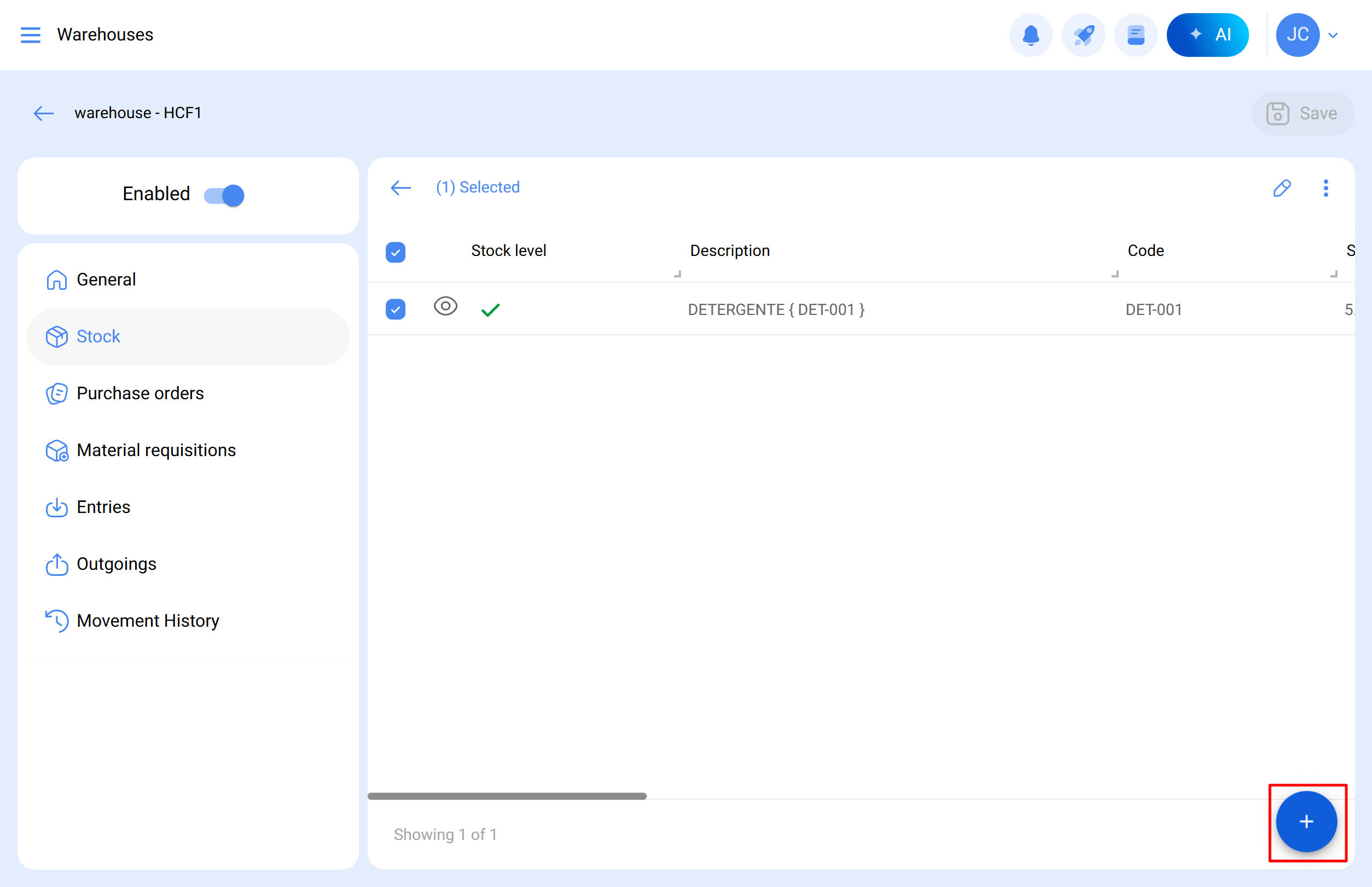Open the AI assistant button
Image resolution: width=1372 pixels, height=887 pixels.
(1207, 35)
